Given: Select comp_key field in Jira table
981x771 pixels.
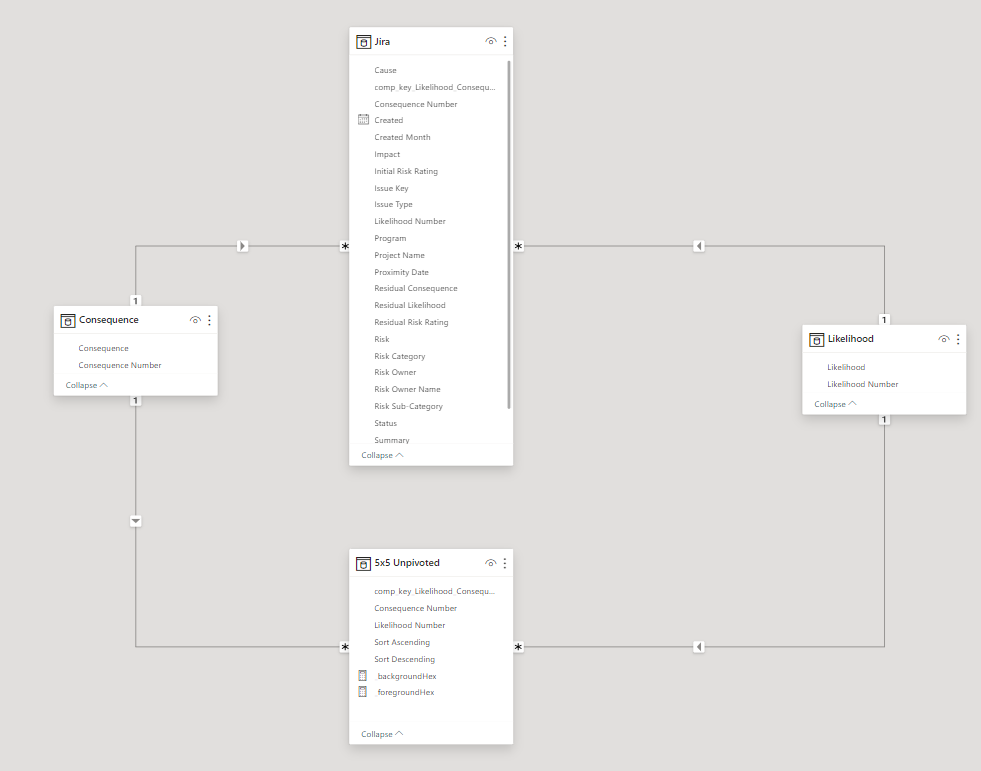Looking at the screenshot, I should (x=434, y=87).
